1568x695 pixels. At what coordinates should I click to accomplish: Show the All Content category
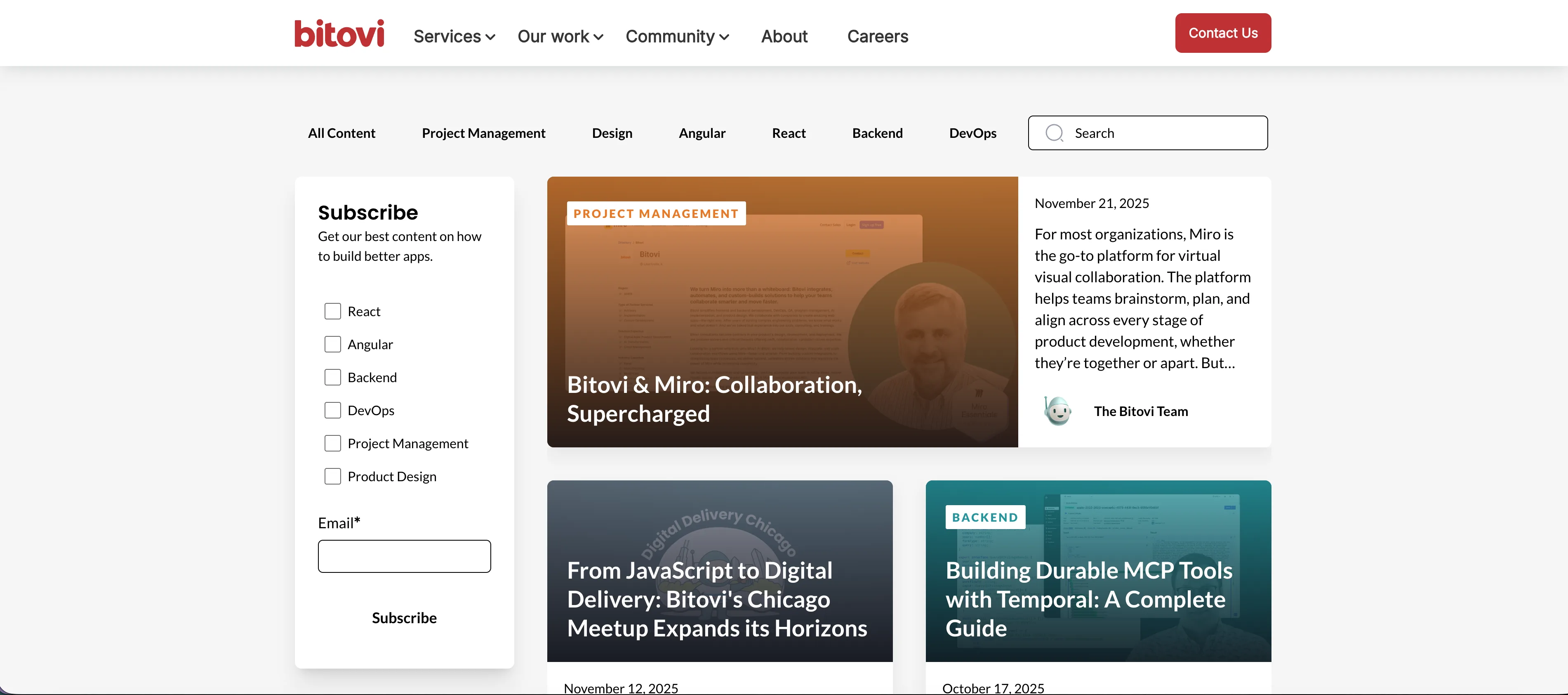tap(341, 133)
